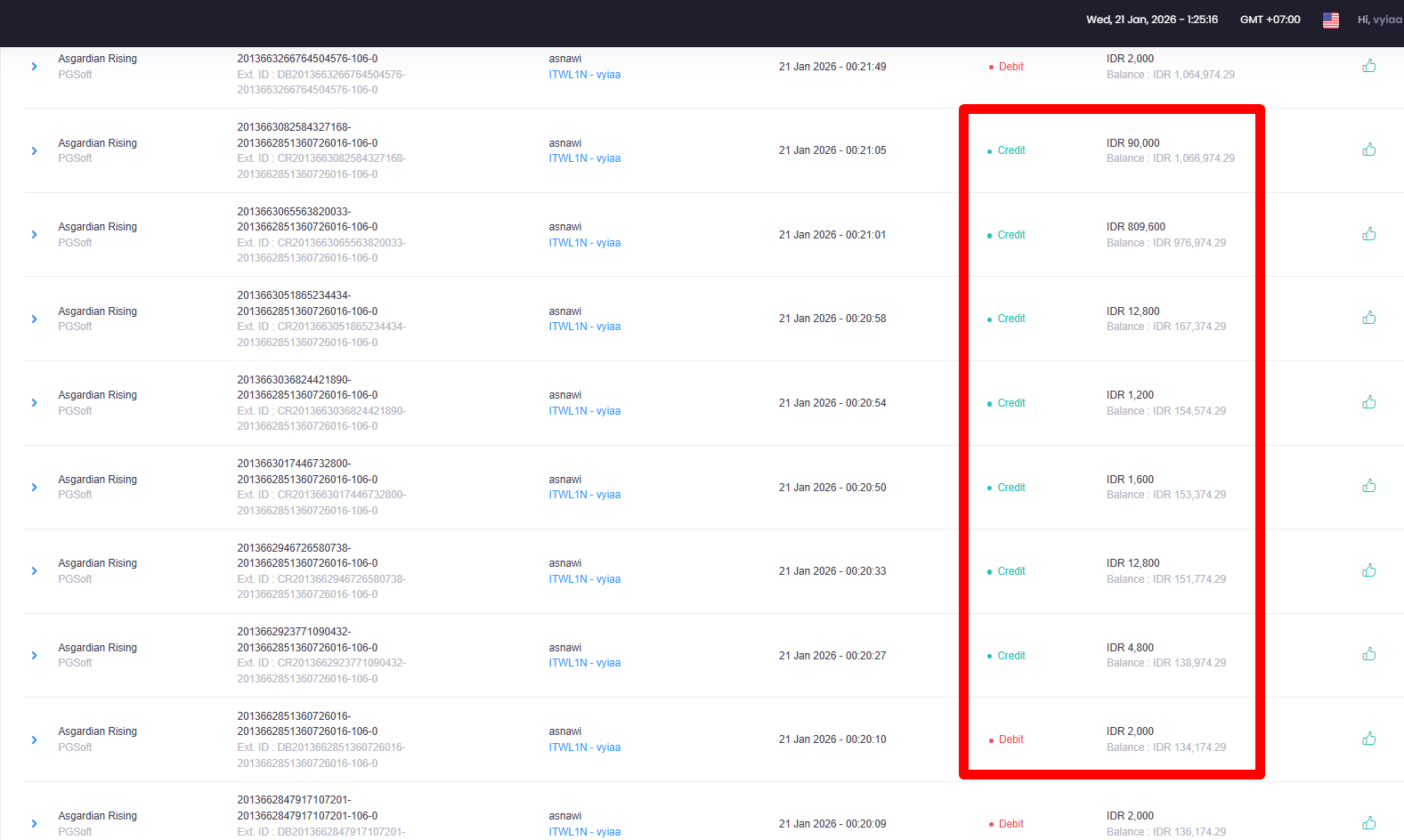Image resolution: width=1404 pixels, height=840 pixels.
Task: Click asnawi username in 00:20:33 row
Action: click(565, 563)
